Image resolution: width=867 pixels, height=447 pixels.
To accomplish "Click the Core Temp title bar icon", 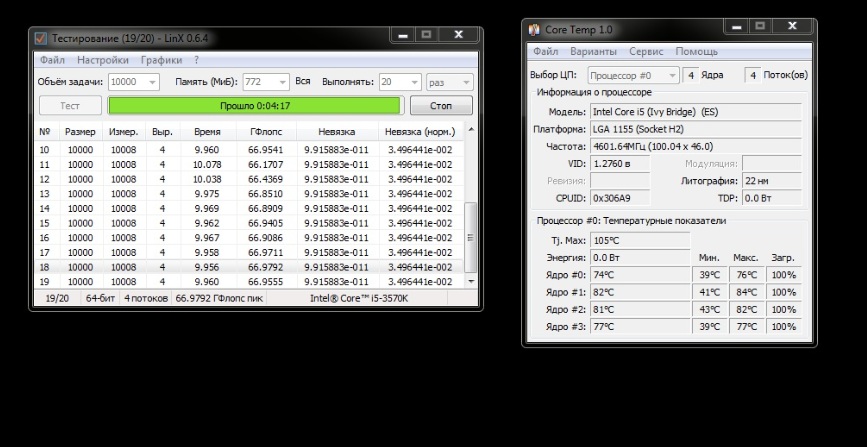I will (x=534, y=29).
